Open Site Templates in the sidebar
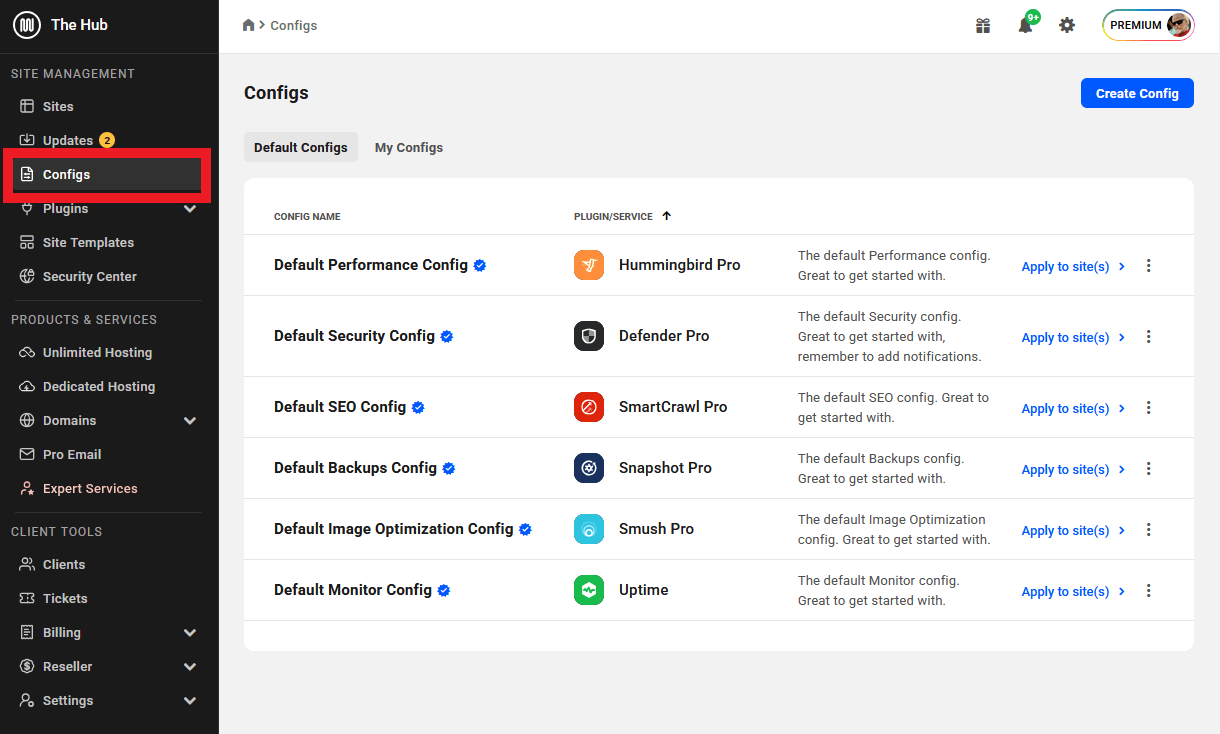Image resolution: width=1220 pixels, height=734 pixels. point(107,242)
